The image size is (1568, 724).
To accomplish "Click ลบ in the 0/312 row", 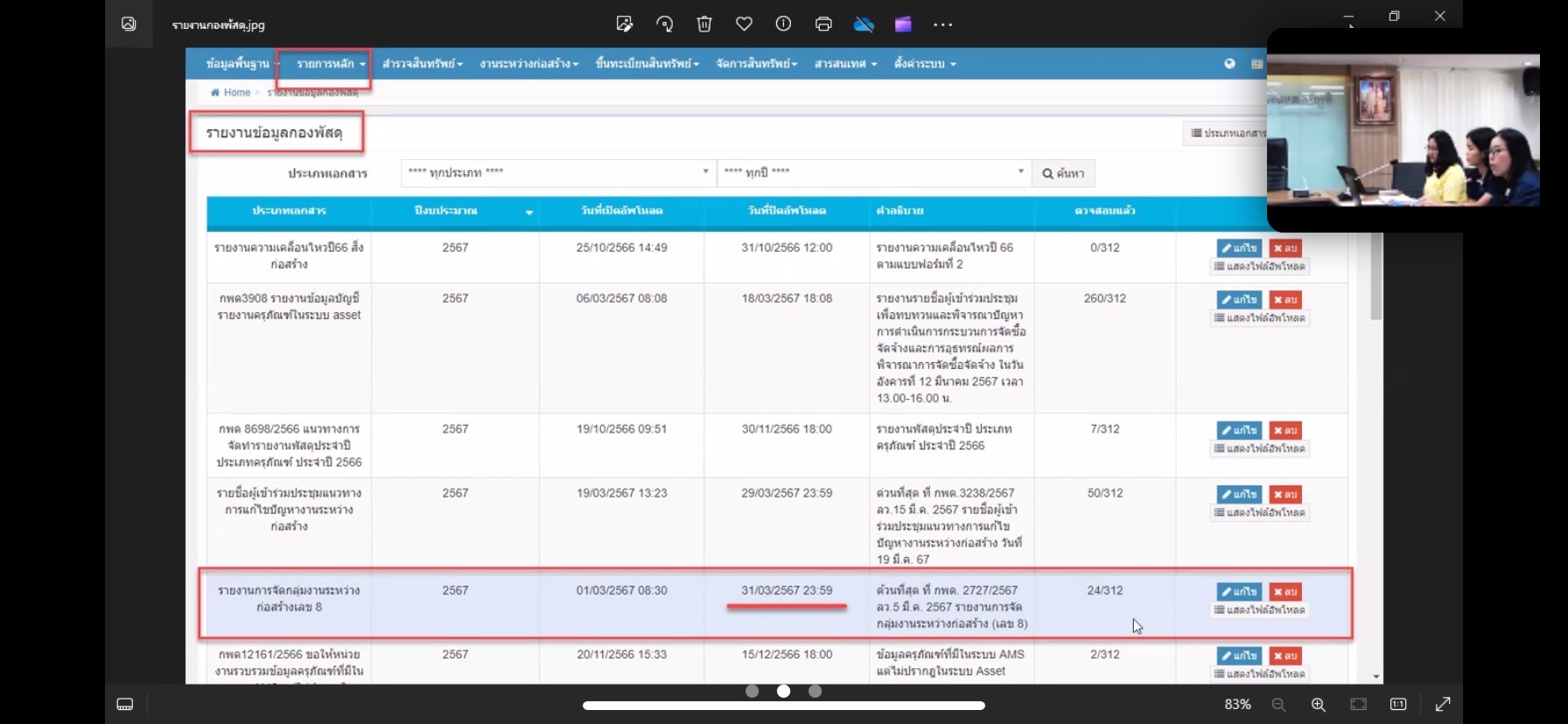I will coord(1285,248).
